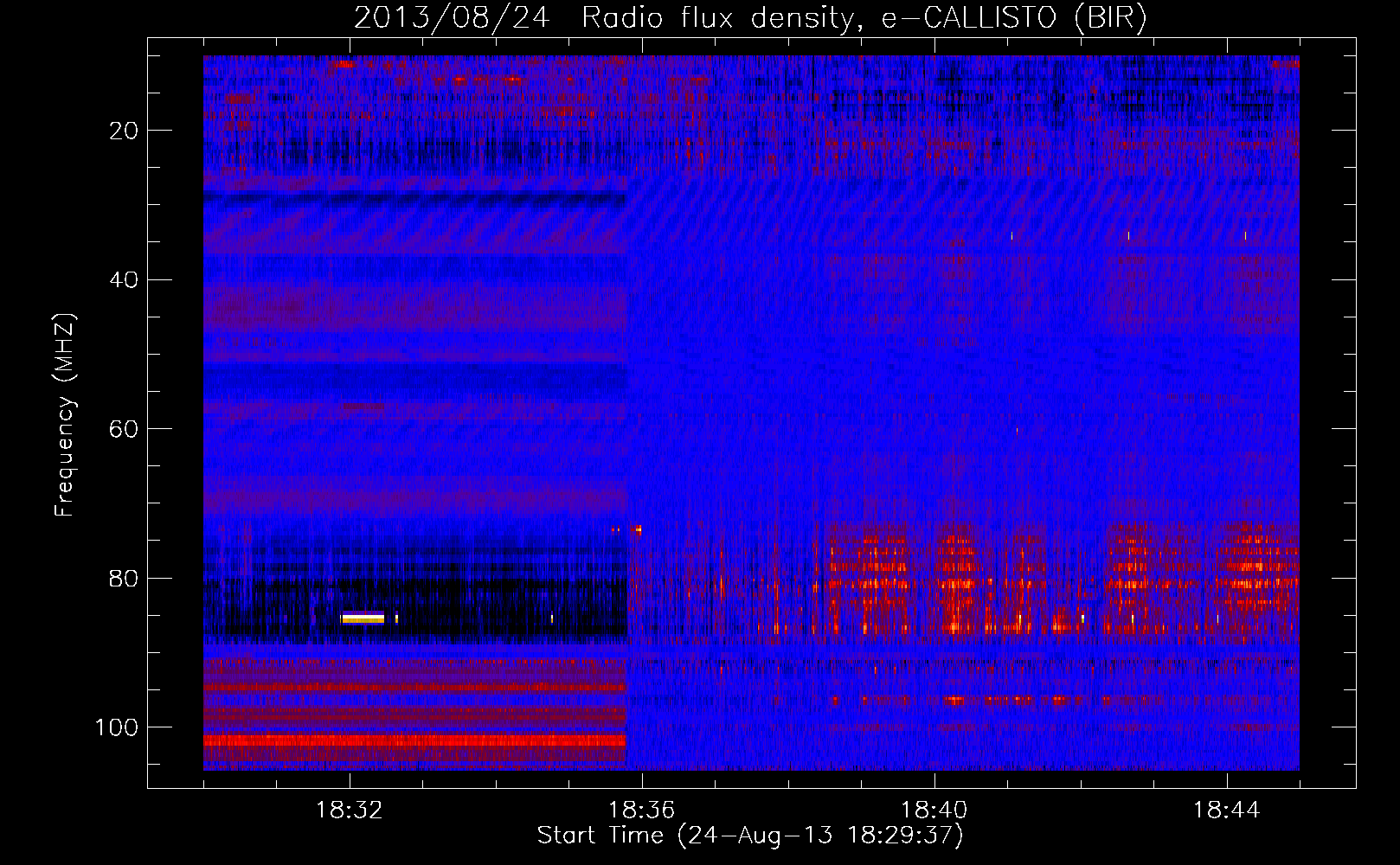Select the 'Frequency (MHZ)' y-axis label
This screenshot has width=1400, height=865.
[x=65, y=414]
